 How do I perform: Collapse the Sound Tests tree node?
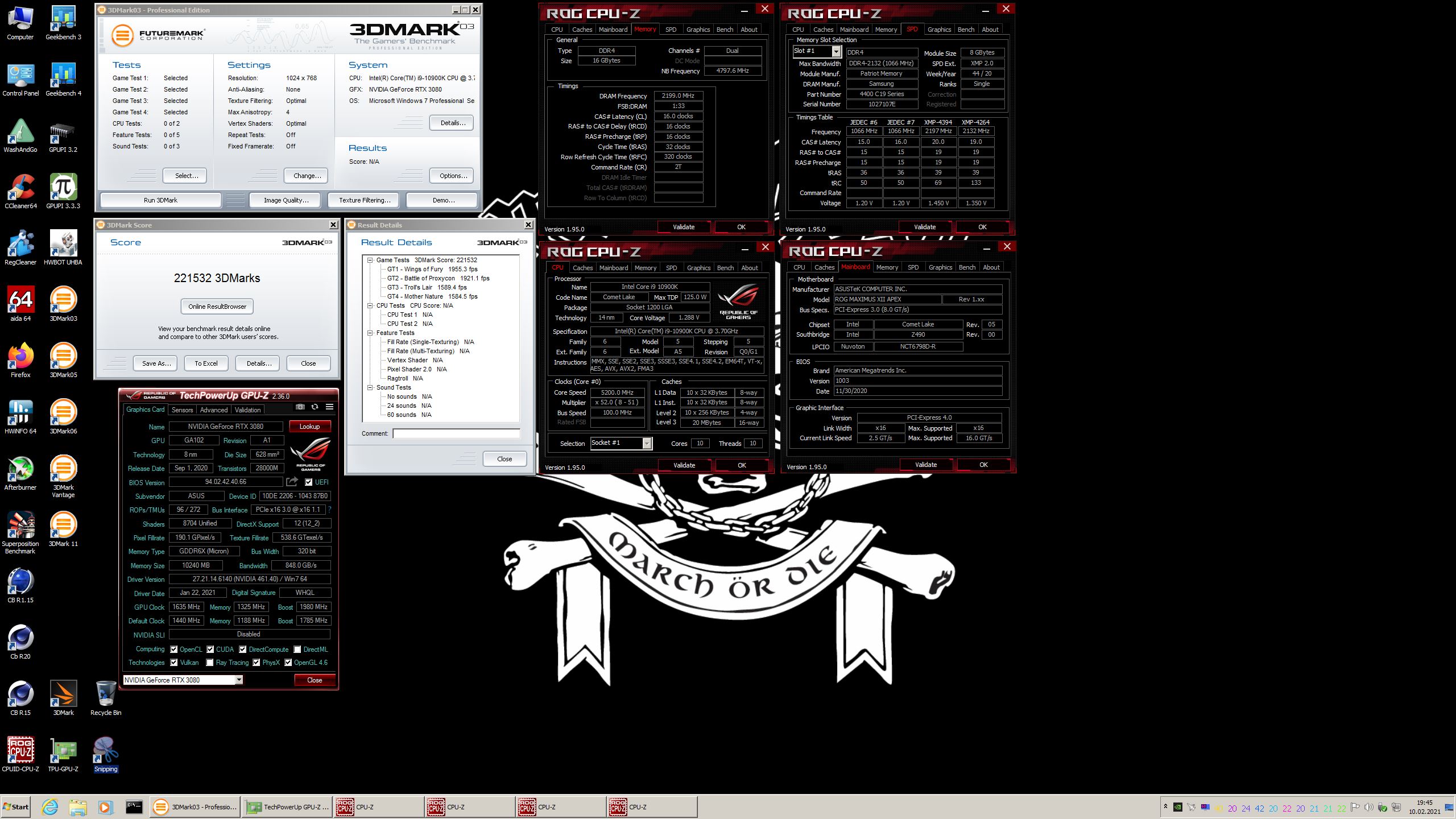[x=370, y=387]
